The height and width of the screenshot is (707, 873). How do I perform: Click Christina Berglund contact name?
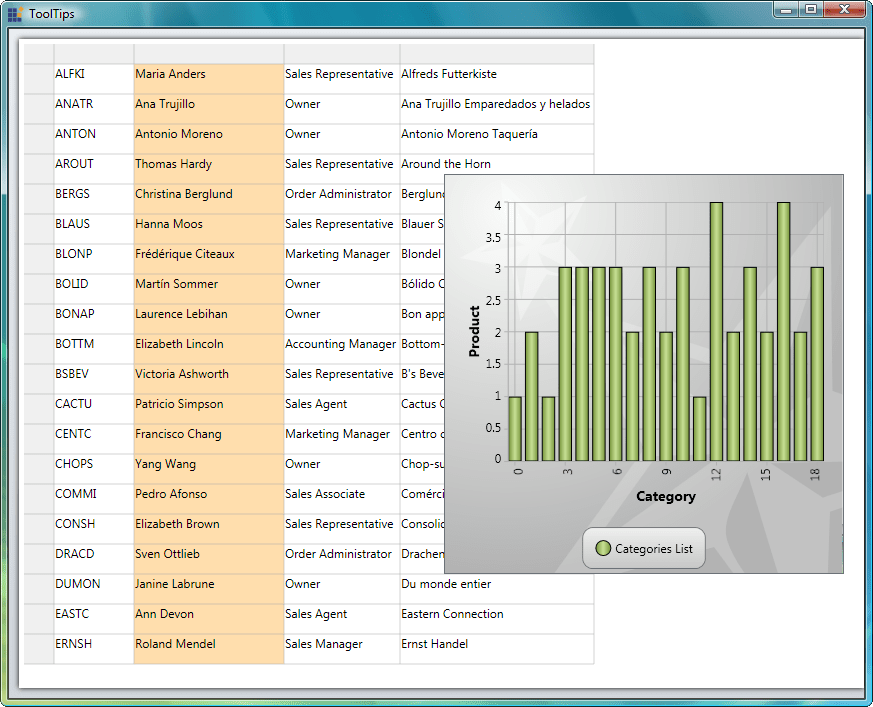coord(209,199)
